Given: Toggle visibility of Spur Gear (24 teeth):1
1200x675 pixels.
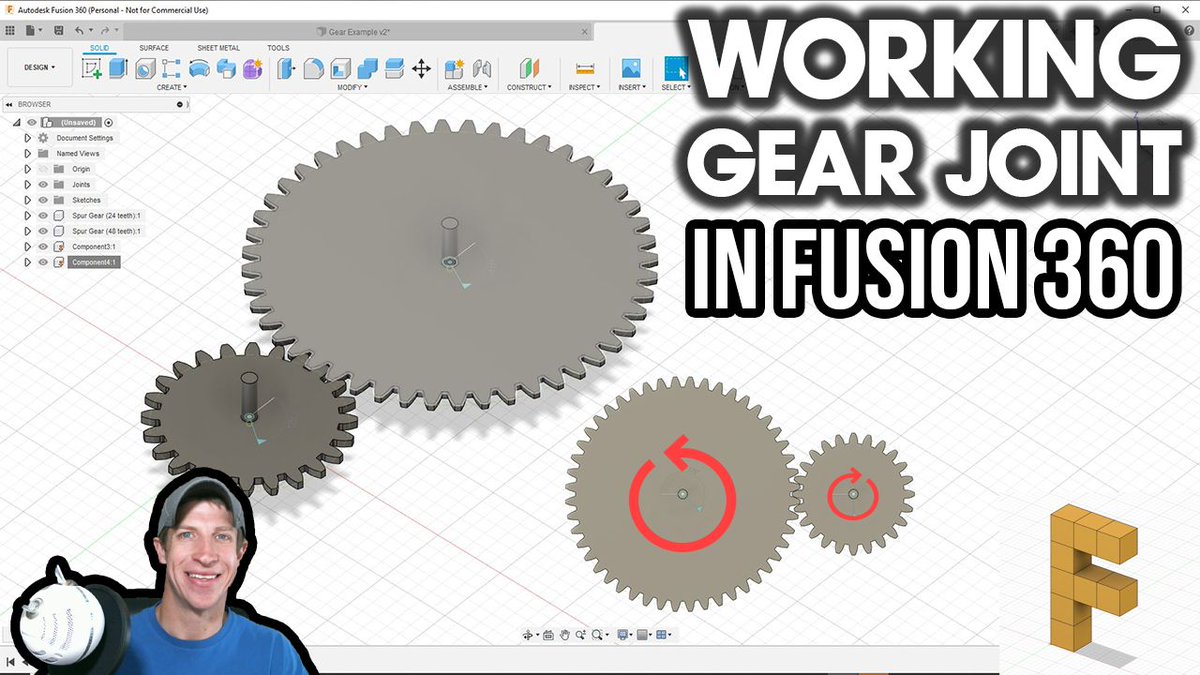Looking at the screenshot, I should pyautogui.click(x=43, y=215).
